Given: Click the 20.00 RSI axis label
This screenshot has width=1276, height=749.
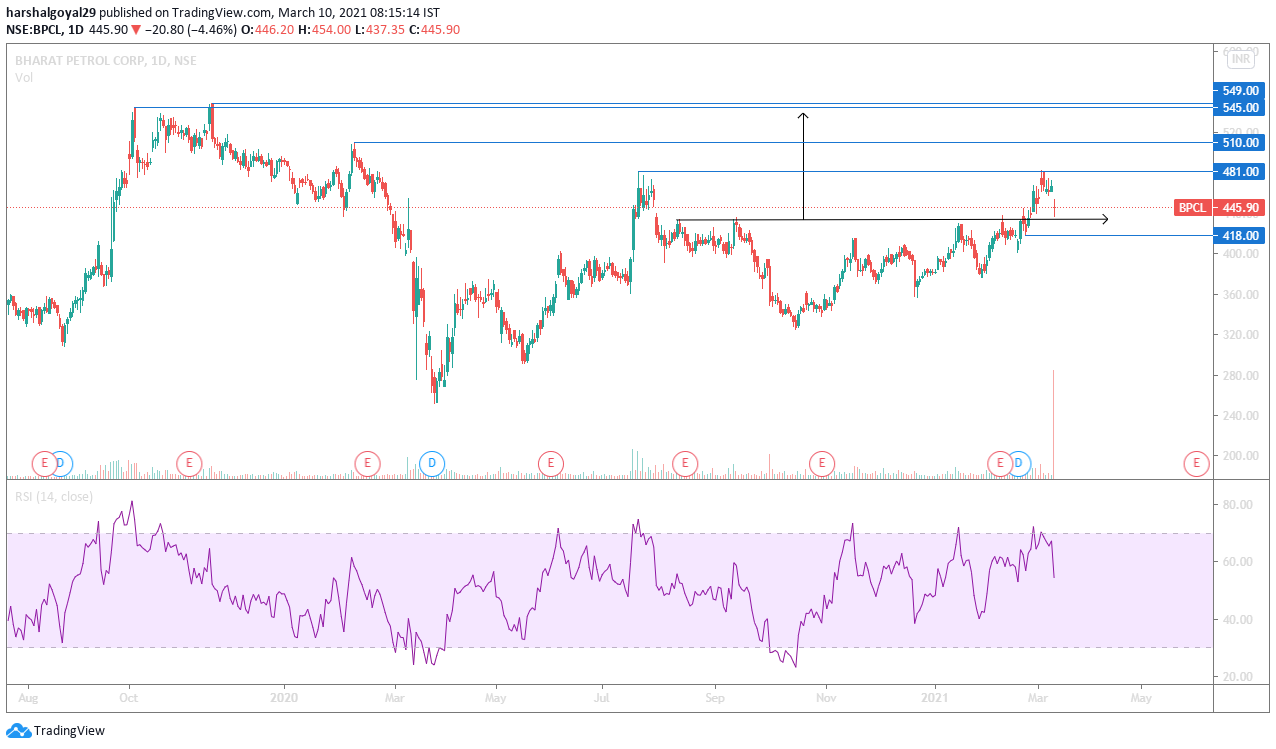Looking at the screenshot, I should pyautogui.click(x=1238, y=677).
